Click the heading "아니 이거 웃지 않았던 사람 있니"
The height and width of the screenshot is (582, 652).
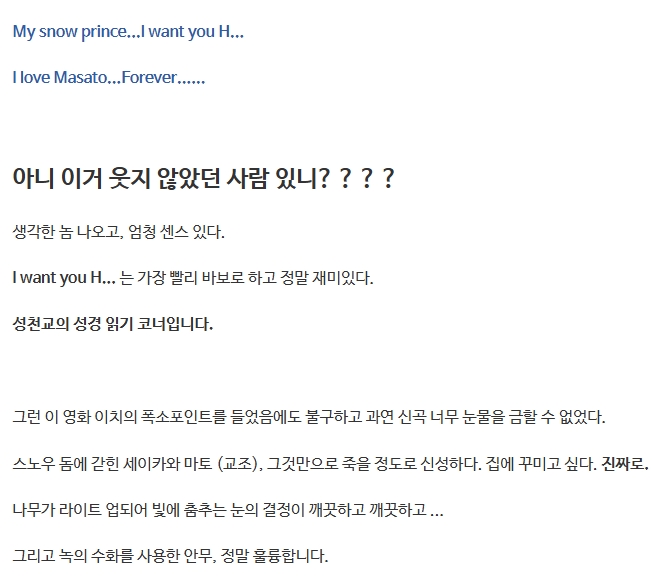170,179
